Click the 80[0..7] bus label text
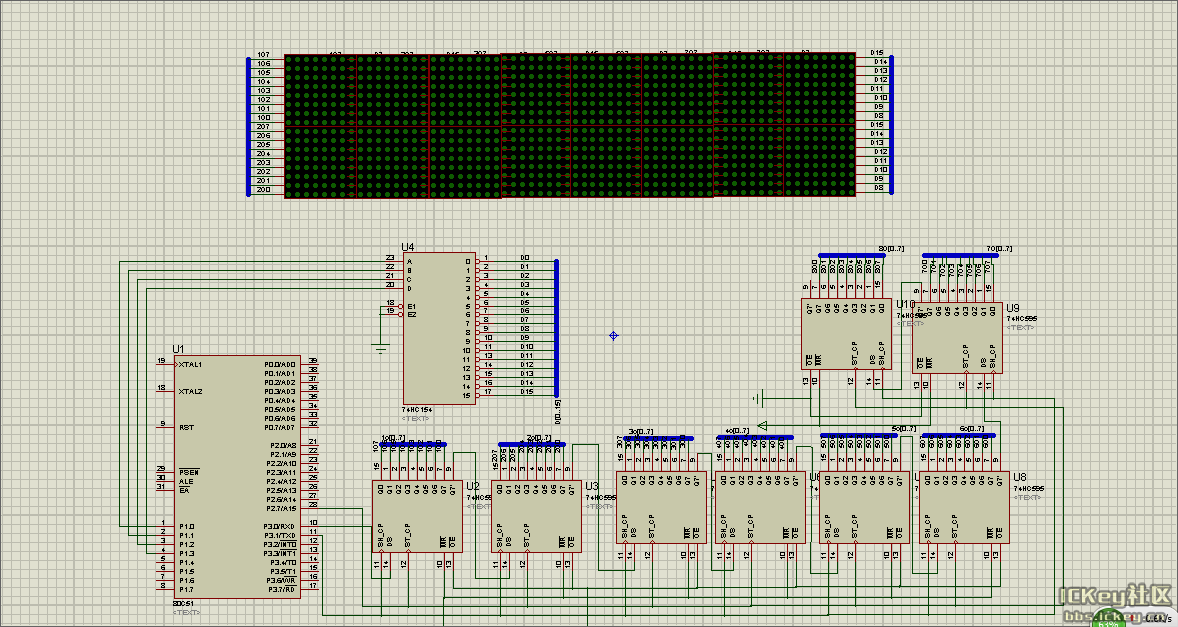This screenshot has height=627, width=1178. click(892, 249)
